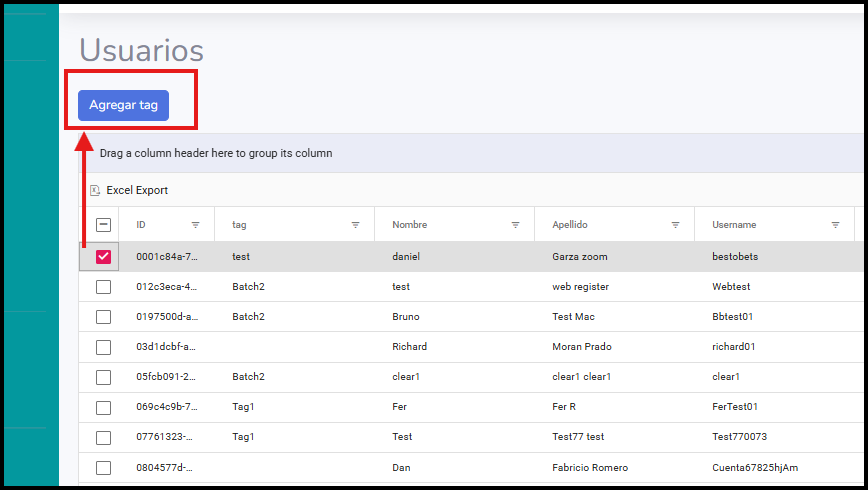
Task: Click surname cell 'Fer R'
Action: tap(564, 407)
